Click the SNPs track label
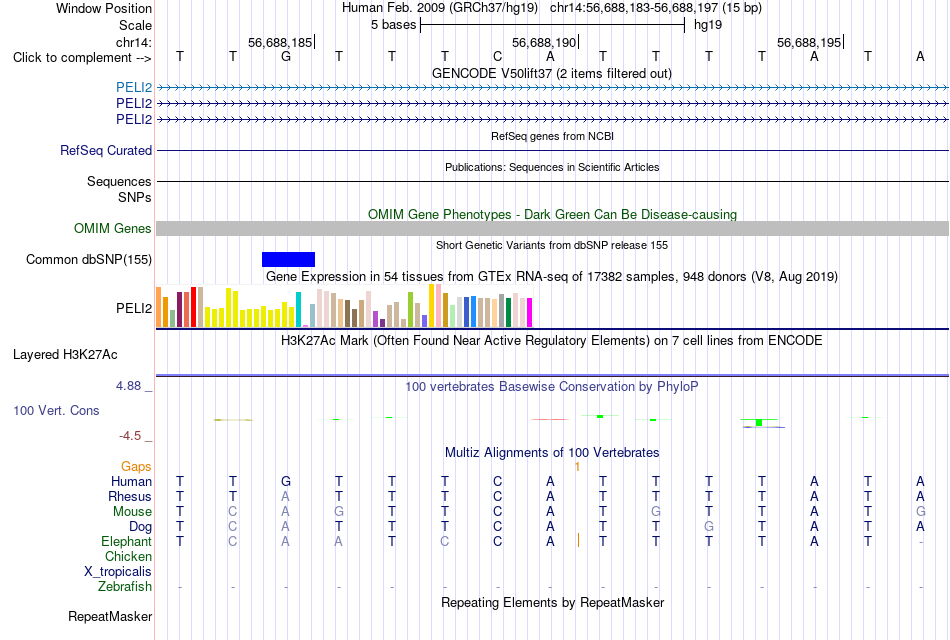 (135, 197)
